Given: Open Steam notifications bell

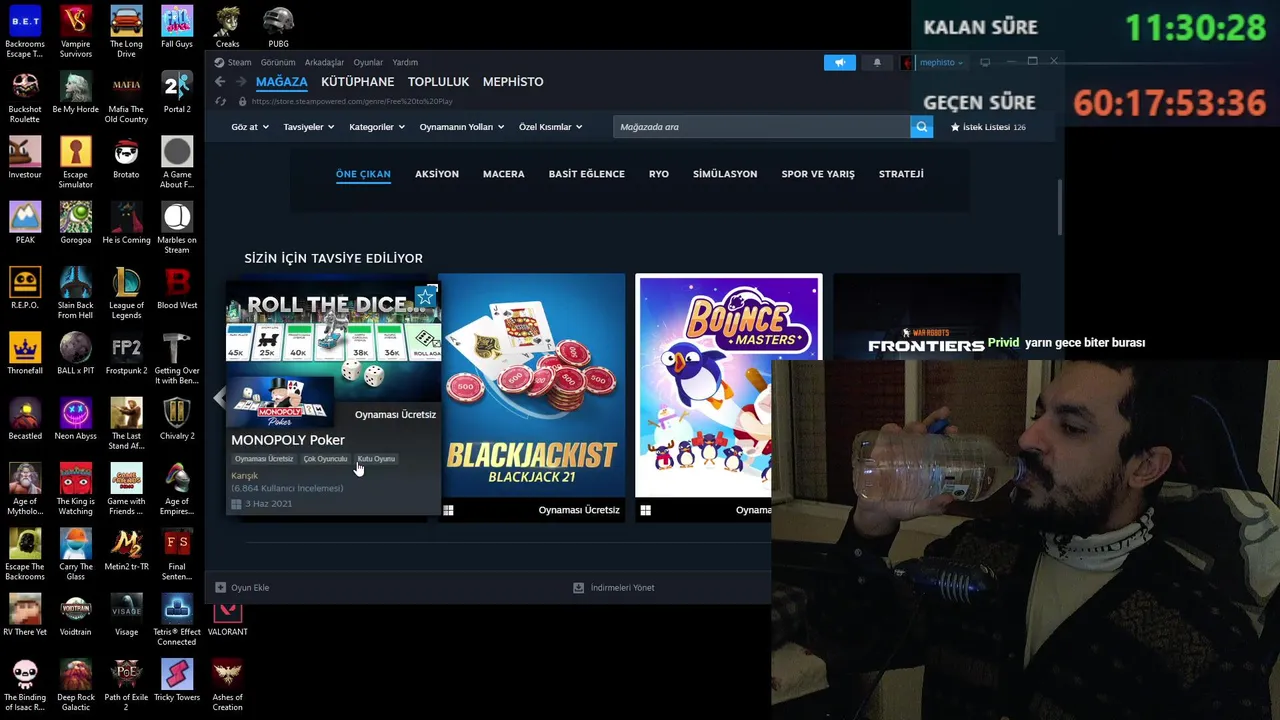Looking at the screenshot, I should point(877,62).
